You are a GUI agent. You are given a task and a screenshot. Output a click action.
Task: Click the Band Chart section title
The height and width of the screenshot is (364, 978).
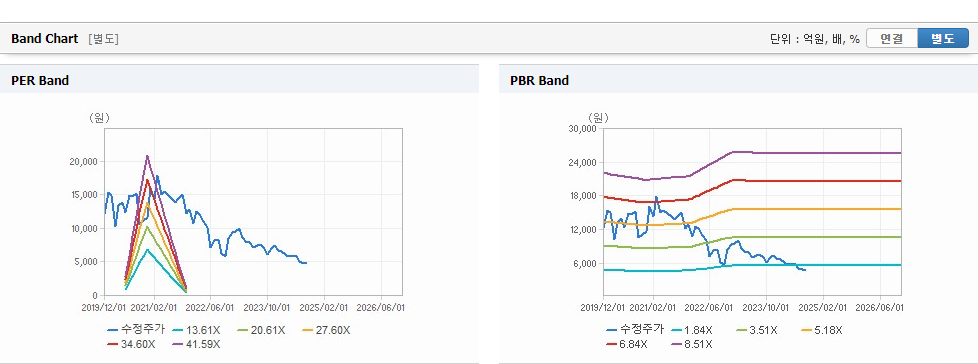click(x=45, y=39)
